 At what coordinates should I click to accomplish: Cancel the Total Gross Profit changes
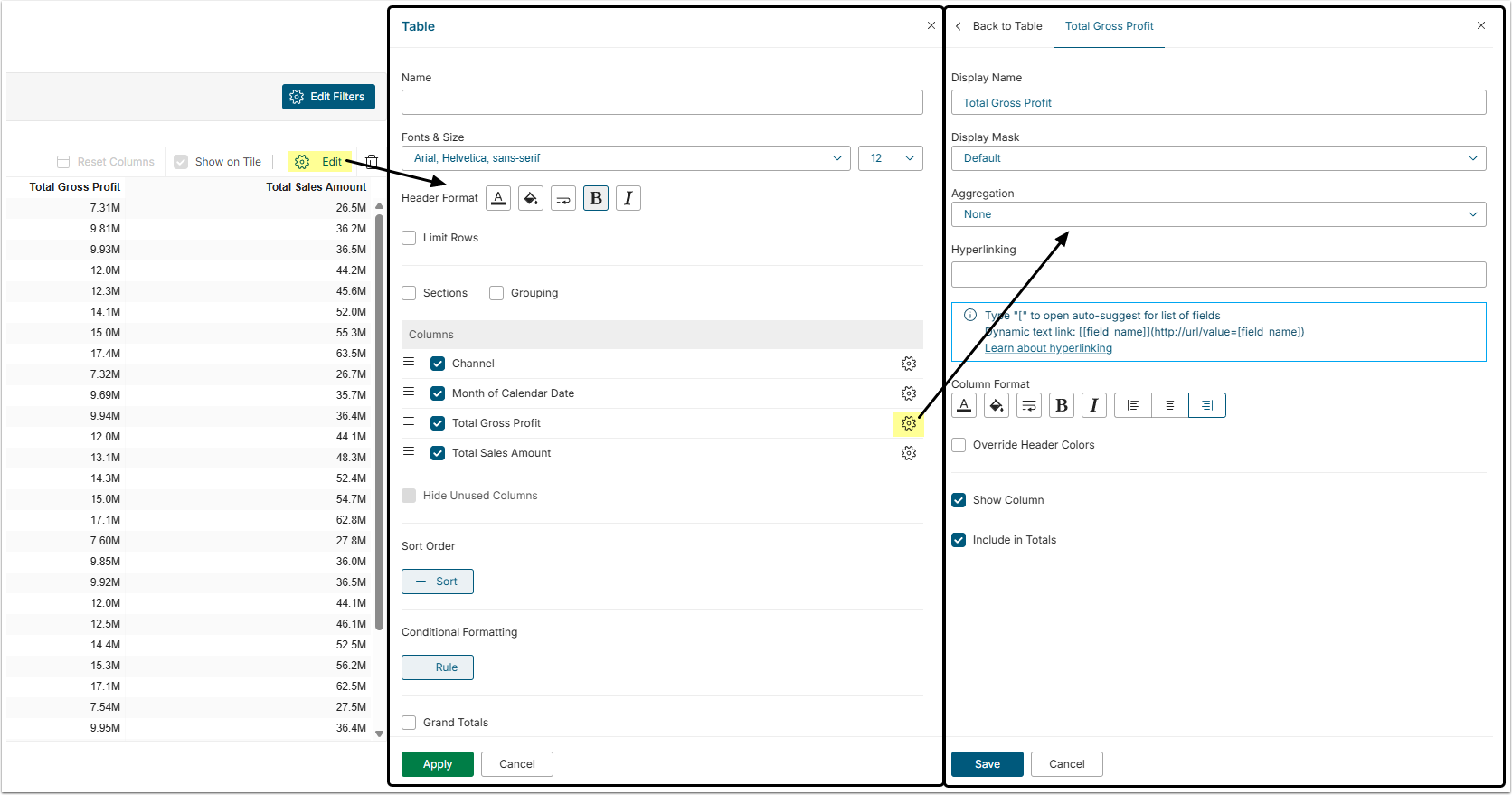pos(1067,764)
